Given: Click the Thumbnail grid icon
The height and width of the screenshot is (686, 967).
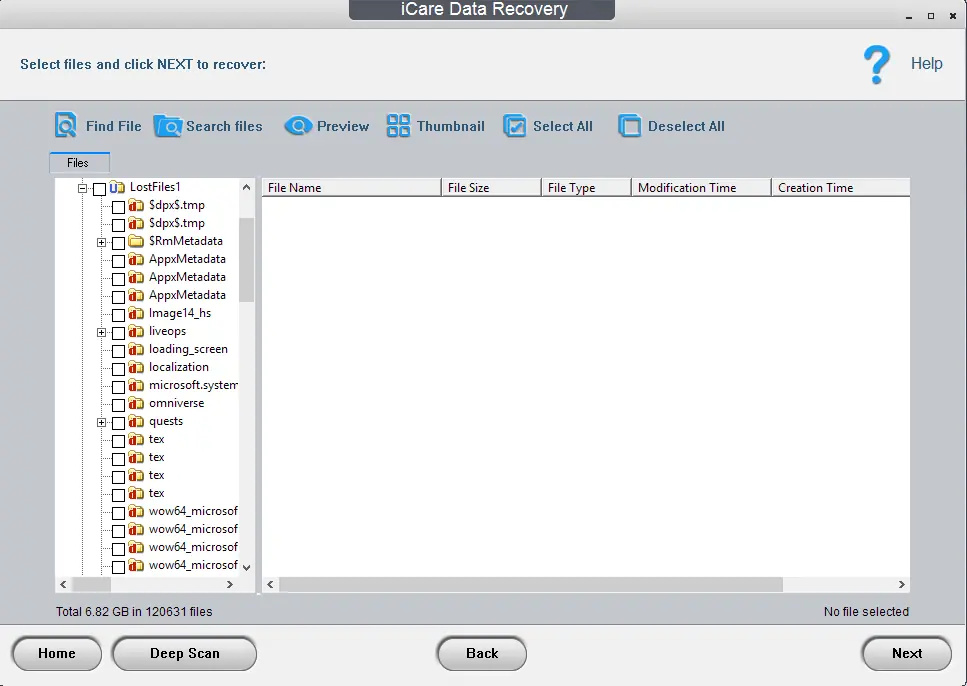Looking at the screenshot, I should click(398, 126).
